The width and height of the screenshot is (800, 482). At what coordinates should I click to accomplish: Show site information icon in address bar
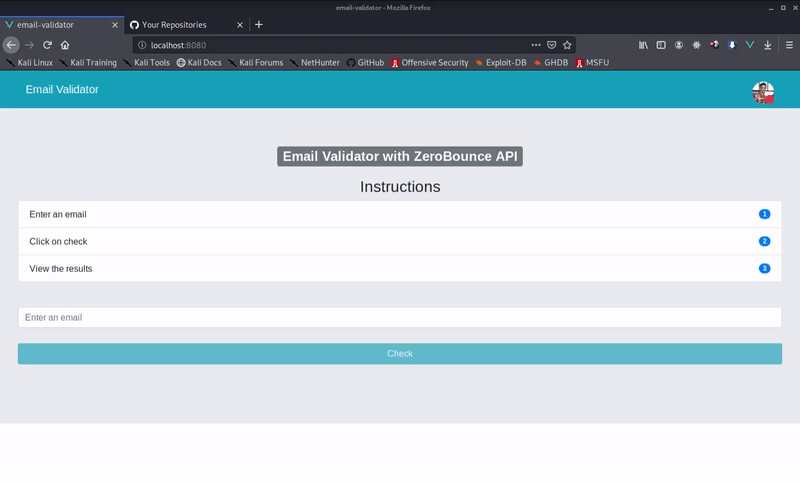click(142, 45)
